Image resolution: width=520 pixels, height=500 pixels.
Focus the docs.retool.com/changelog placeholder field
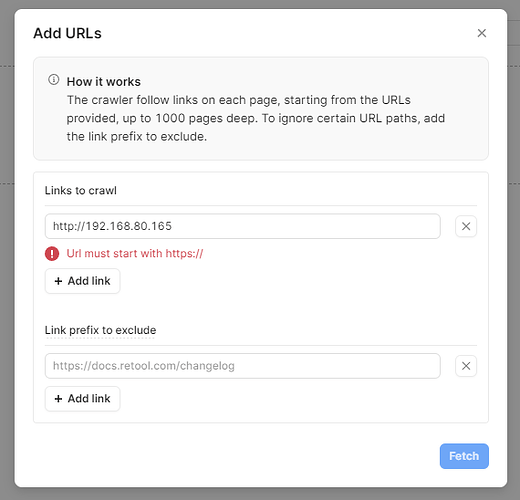pyautogui.click(x=243, y=366)
